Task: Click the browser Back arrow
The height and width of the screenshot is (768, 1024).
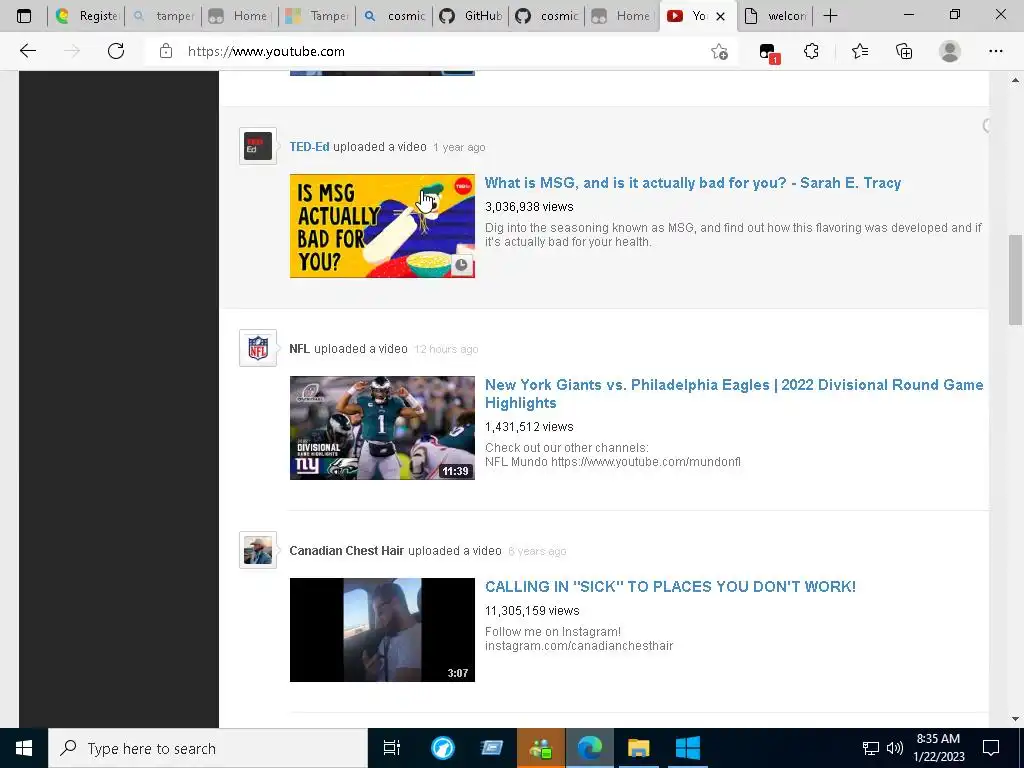Action: click(27, 51)
